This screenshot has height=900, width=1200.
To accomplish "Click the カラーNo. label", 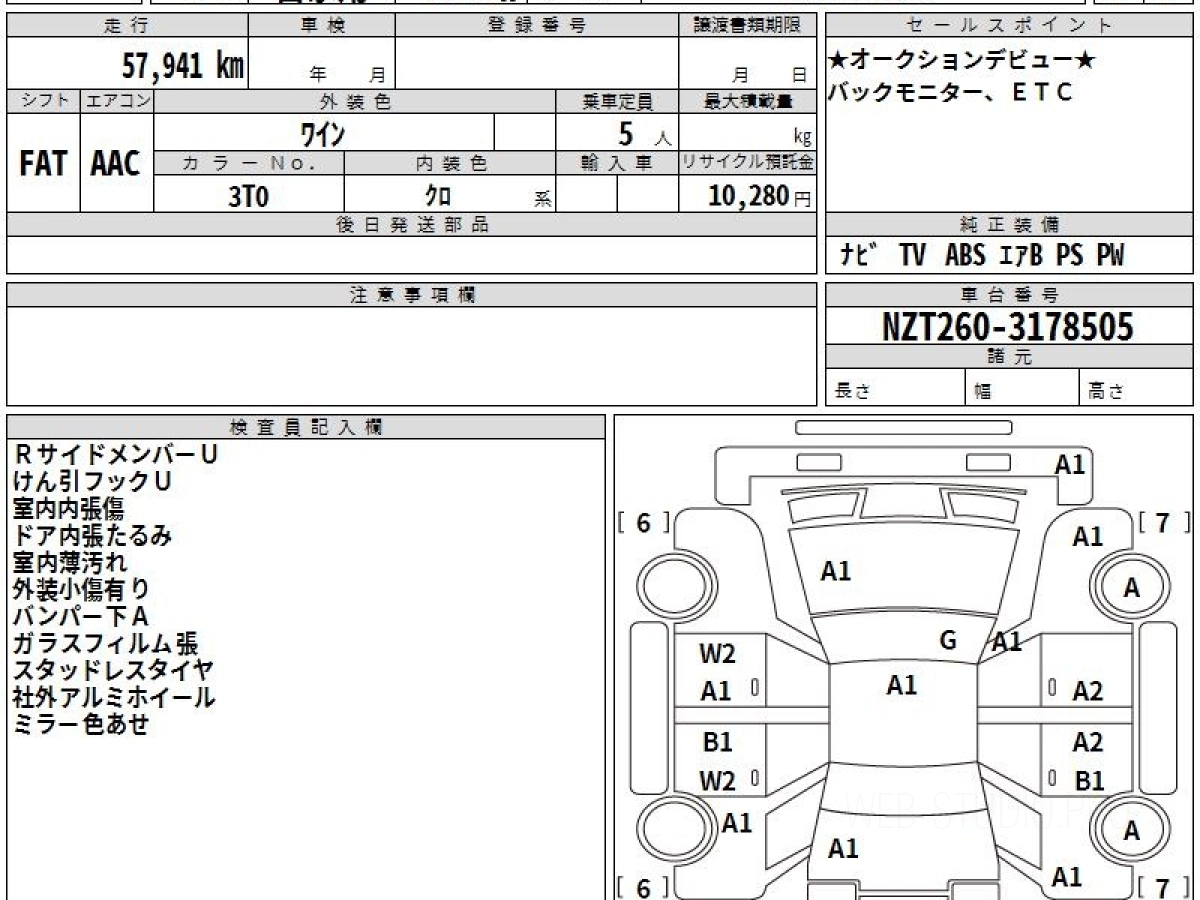I will 250,164.
